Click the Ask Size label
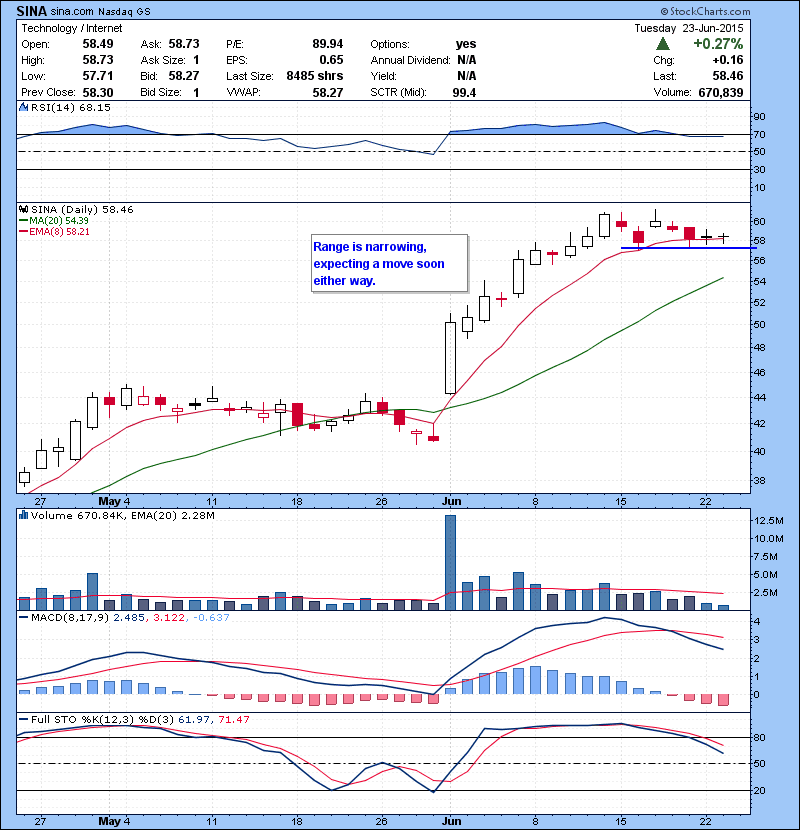The width and height of the screenshot is (800, 830). (x=163, y=60)
